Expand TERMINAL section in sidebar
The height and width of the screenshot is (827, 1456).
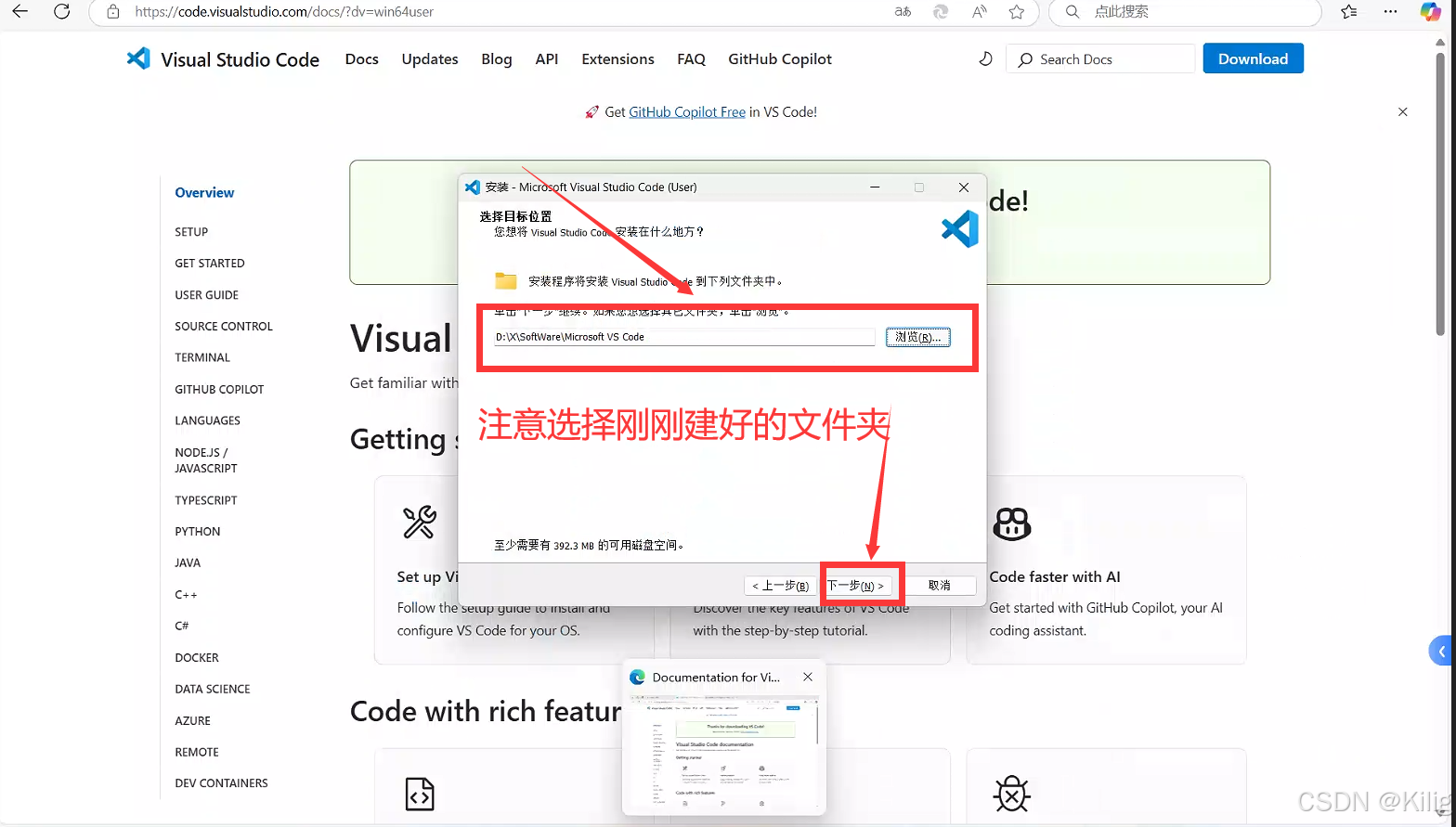[x=202, y=357]
